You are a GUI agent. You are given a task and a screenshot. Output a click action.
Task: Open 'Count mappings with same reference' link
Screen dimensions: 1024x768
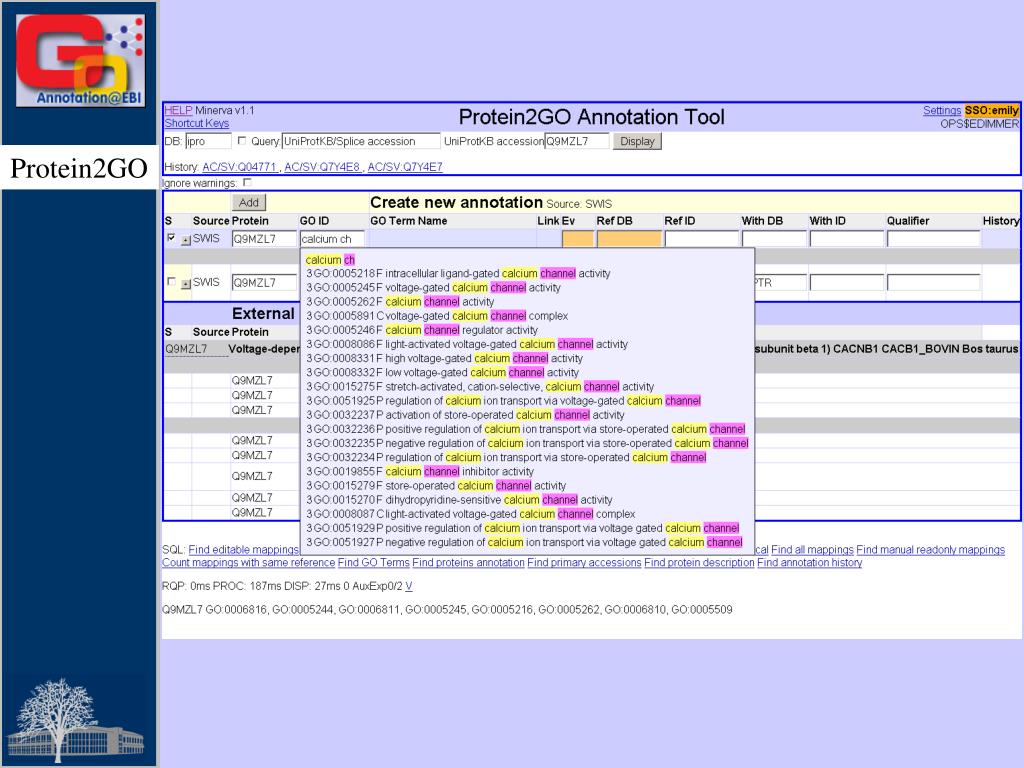pos(248,563)
